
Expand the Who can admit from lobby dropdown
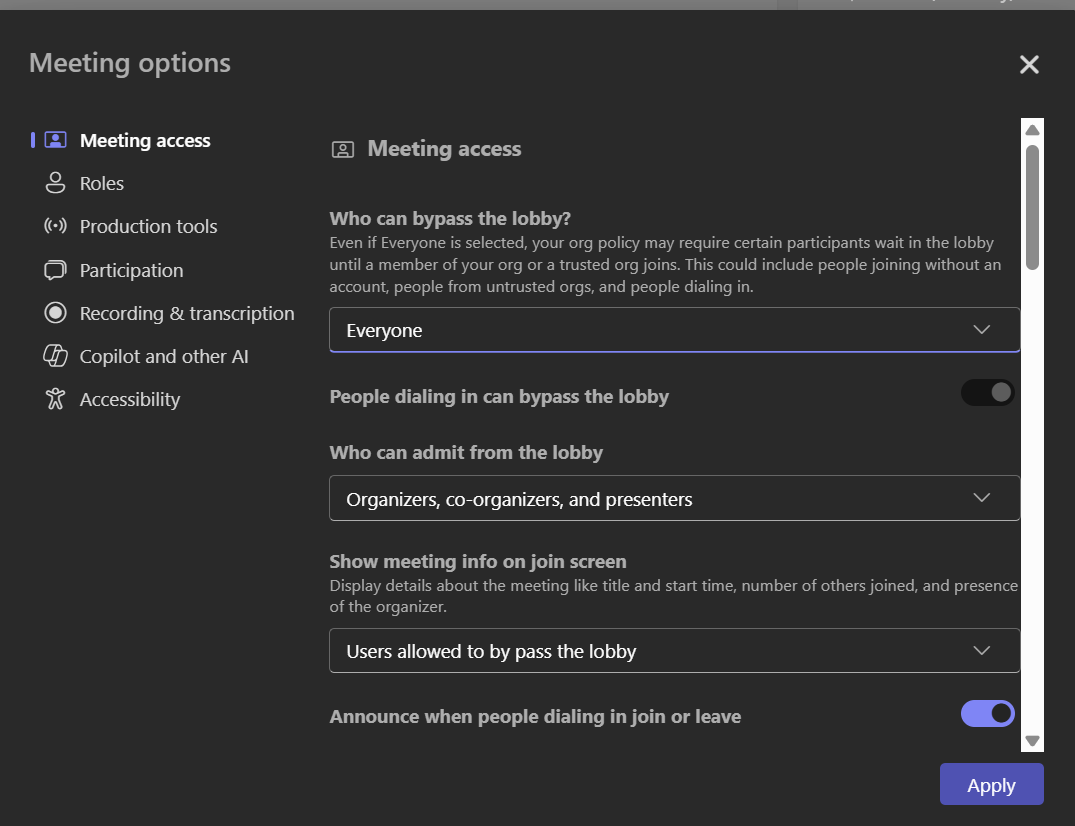pyautogui.click(x=675, y=498)
